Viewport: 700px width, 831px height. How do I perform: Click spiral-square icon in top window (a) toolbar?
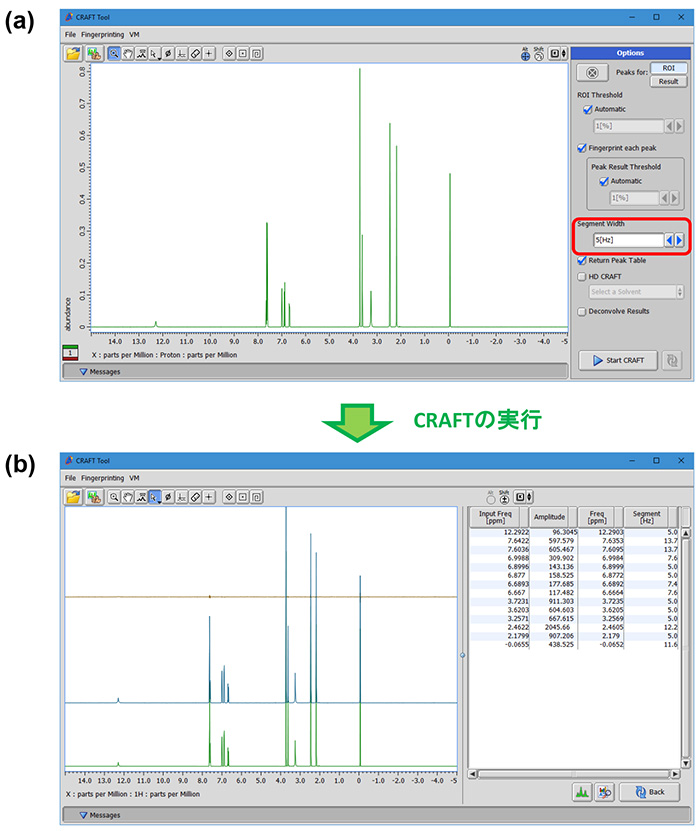(256, 54)
